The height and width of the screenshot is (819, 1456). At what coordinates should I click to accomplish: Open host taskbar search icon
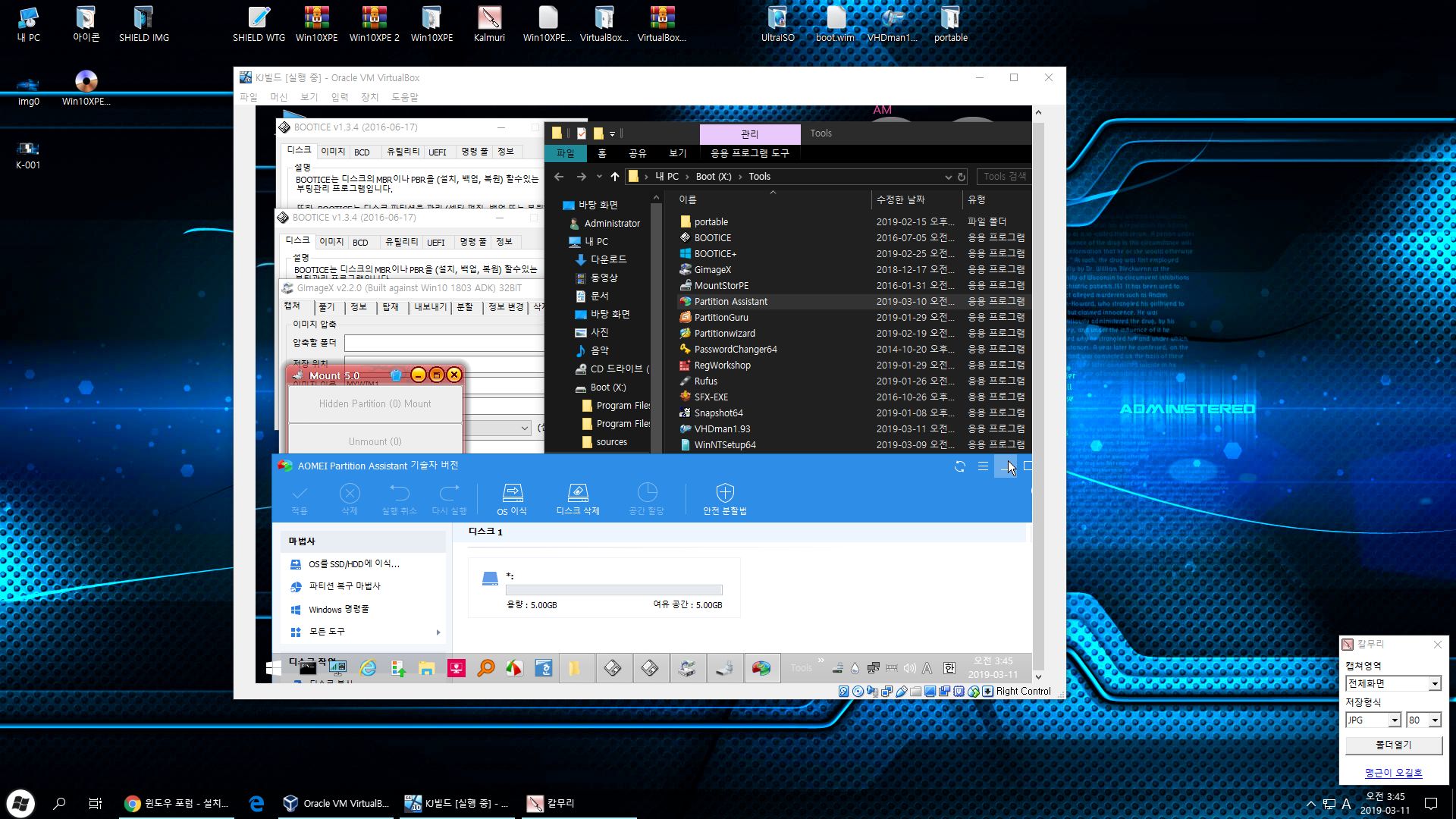[60, 804]
